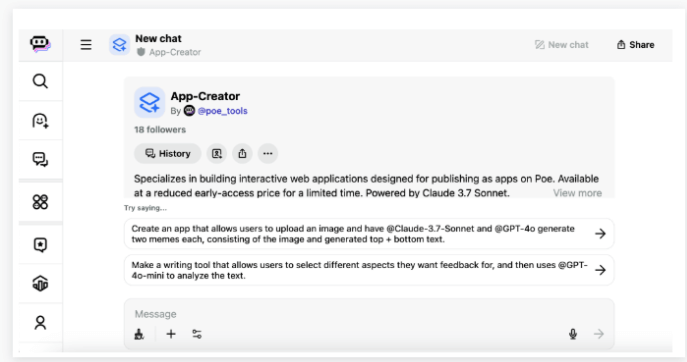The image size is (687, 362).
Task: Expand description with View more
Action: pos(577,193)
